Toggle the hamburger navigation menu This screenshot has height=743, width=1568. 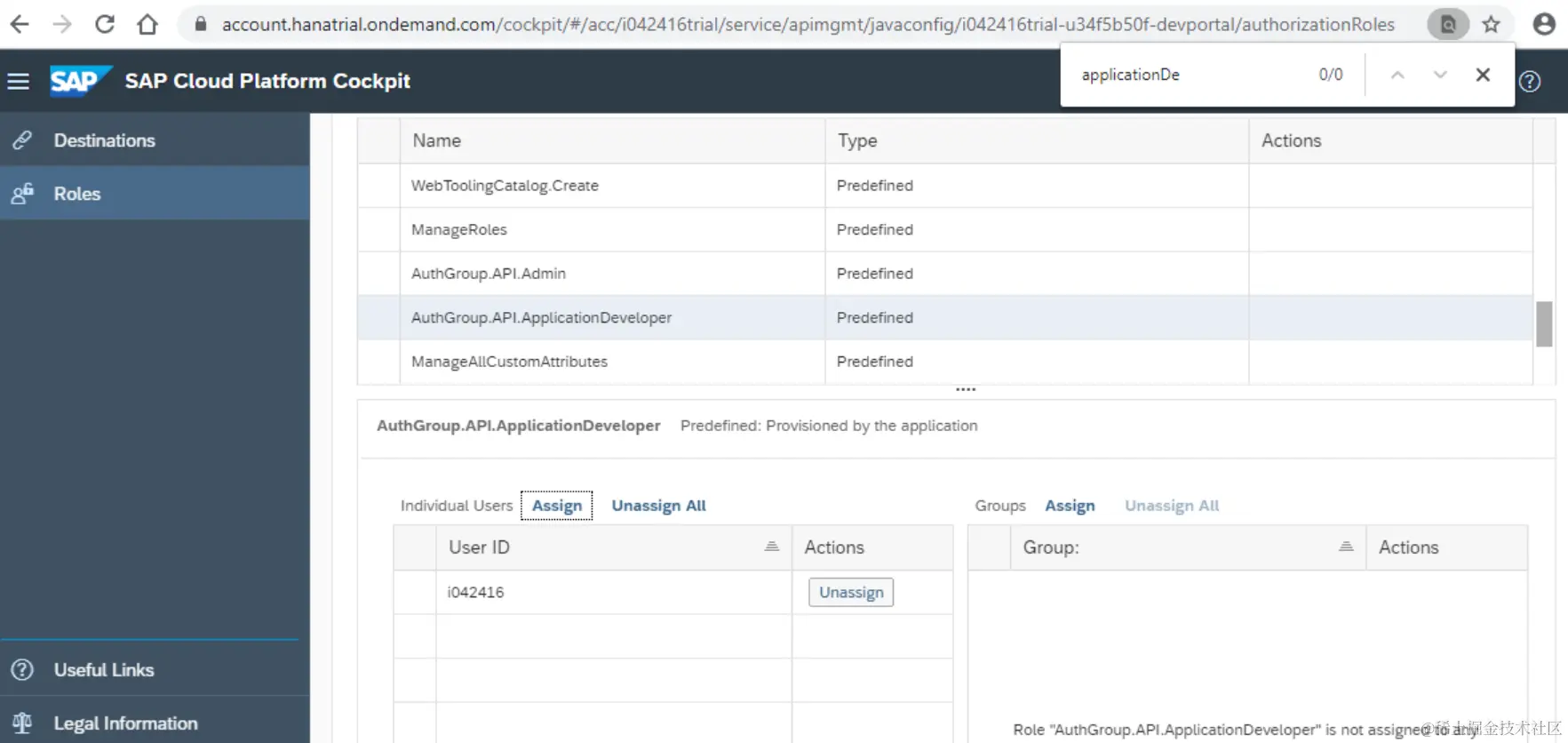[19, 81]
